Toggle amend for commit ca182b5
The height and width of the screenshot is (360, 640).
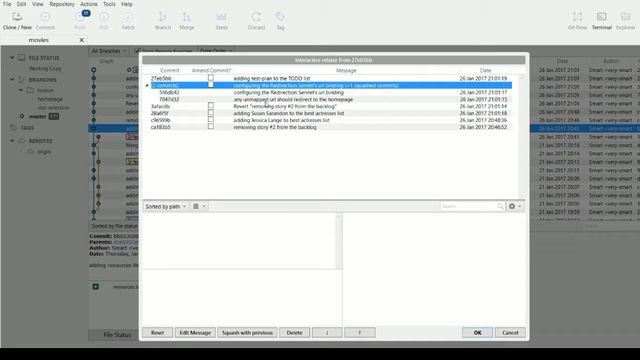tap(211, 127)
